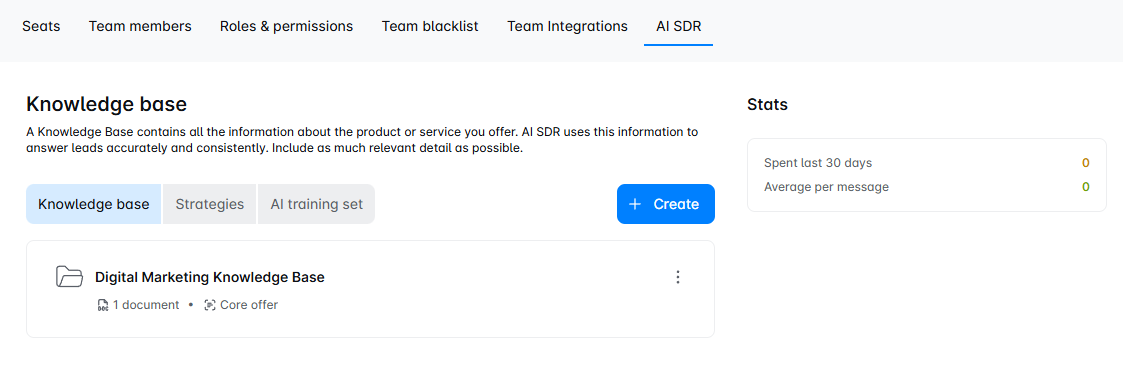Go to Team blacklist tab
Screen dimensions: 1123x367
pyautogui.click(x=430, y=27)
